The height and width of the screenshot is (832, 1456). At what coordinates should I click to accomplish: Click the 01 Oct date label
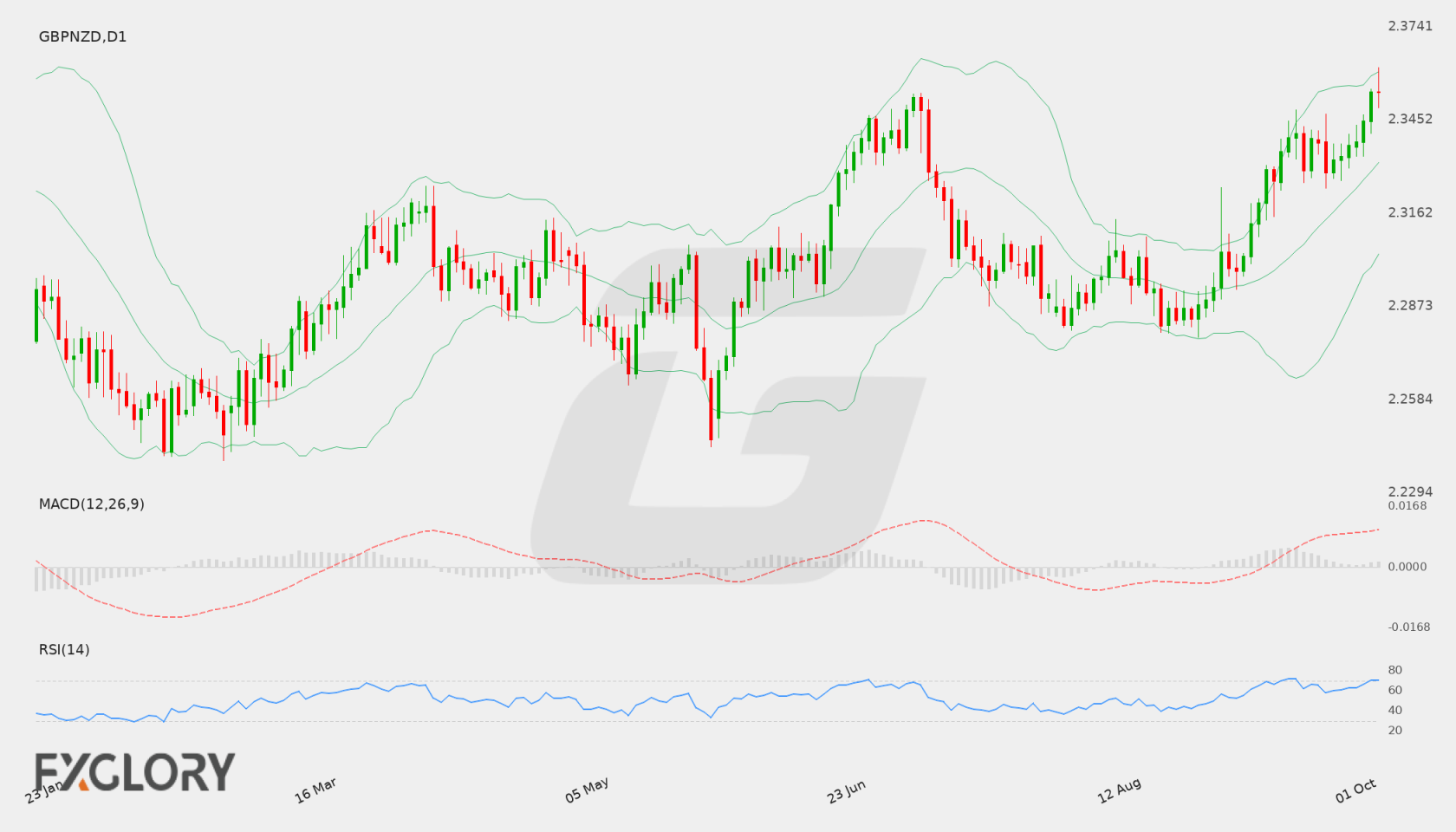(1355, 790)
